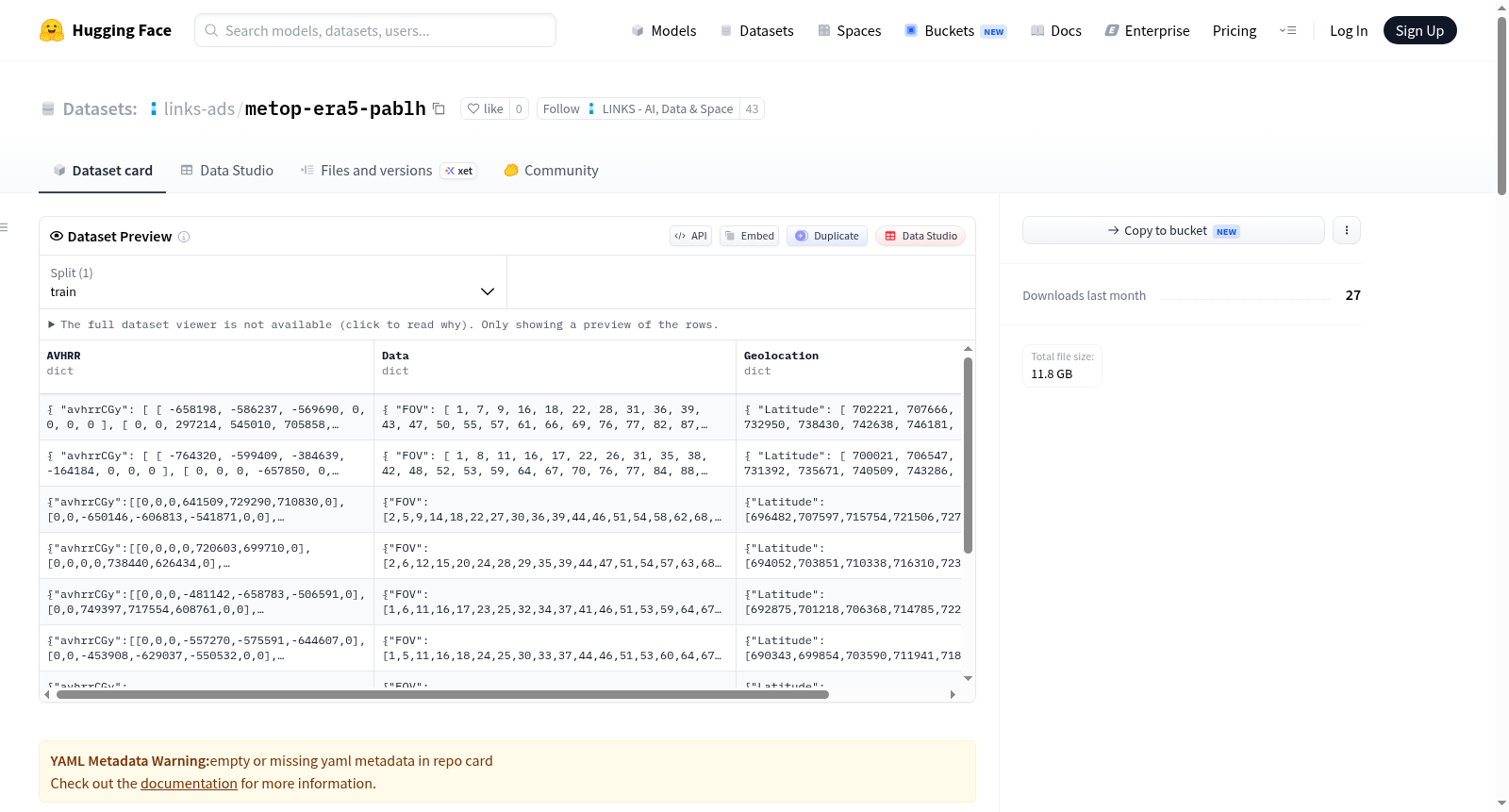The width and height of the screenshot is (1509, 812).
Task: Click the table scroll-up arrow
Action: (x=968, y=349)
